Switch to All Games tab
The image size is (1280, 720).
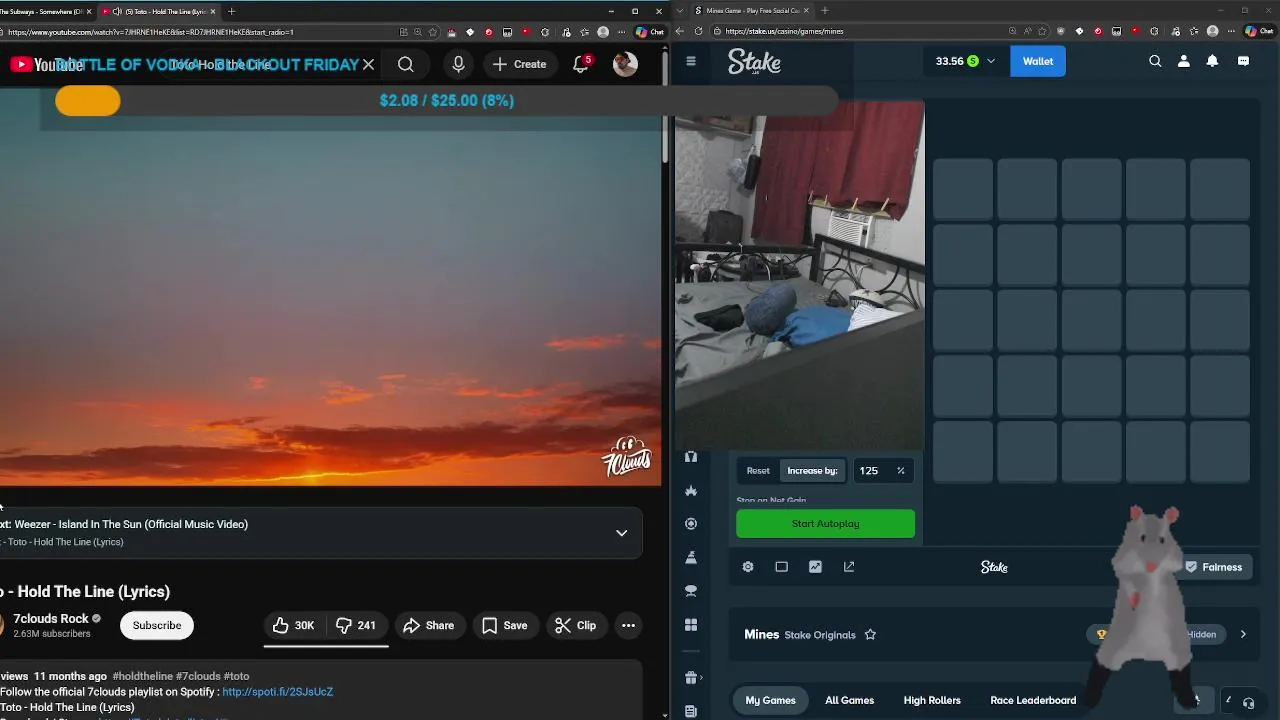coord(849,700)
